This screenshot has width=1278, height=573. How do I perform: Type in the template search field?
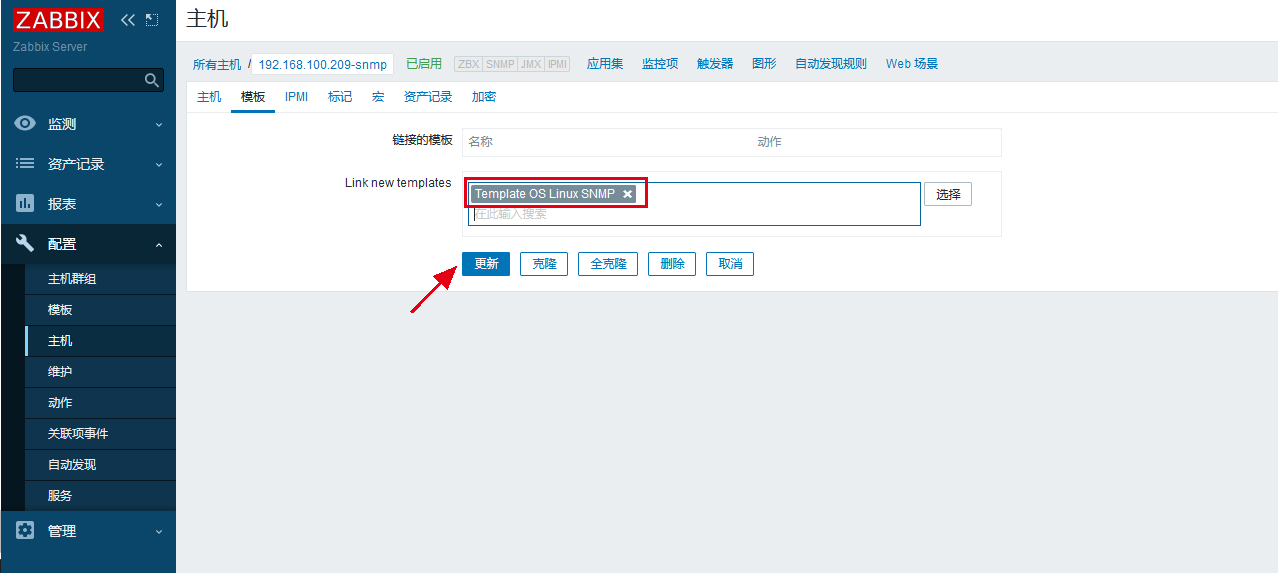690,214
